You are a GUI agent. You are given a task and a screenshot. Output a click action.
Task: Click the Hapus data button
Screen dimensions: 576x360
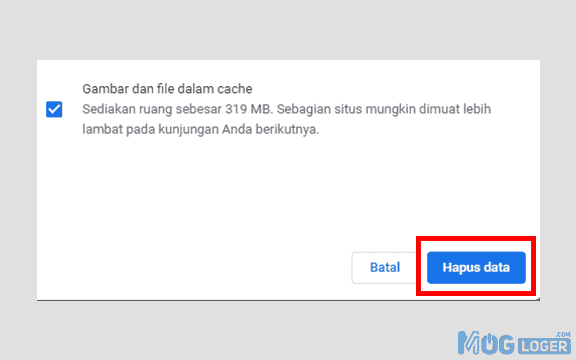click(x=476, y=267)
